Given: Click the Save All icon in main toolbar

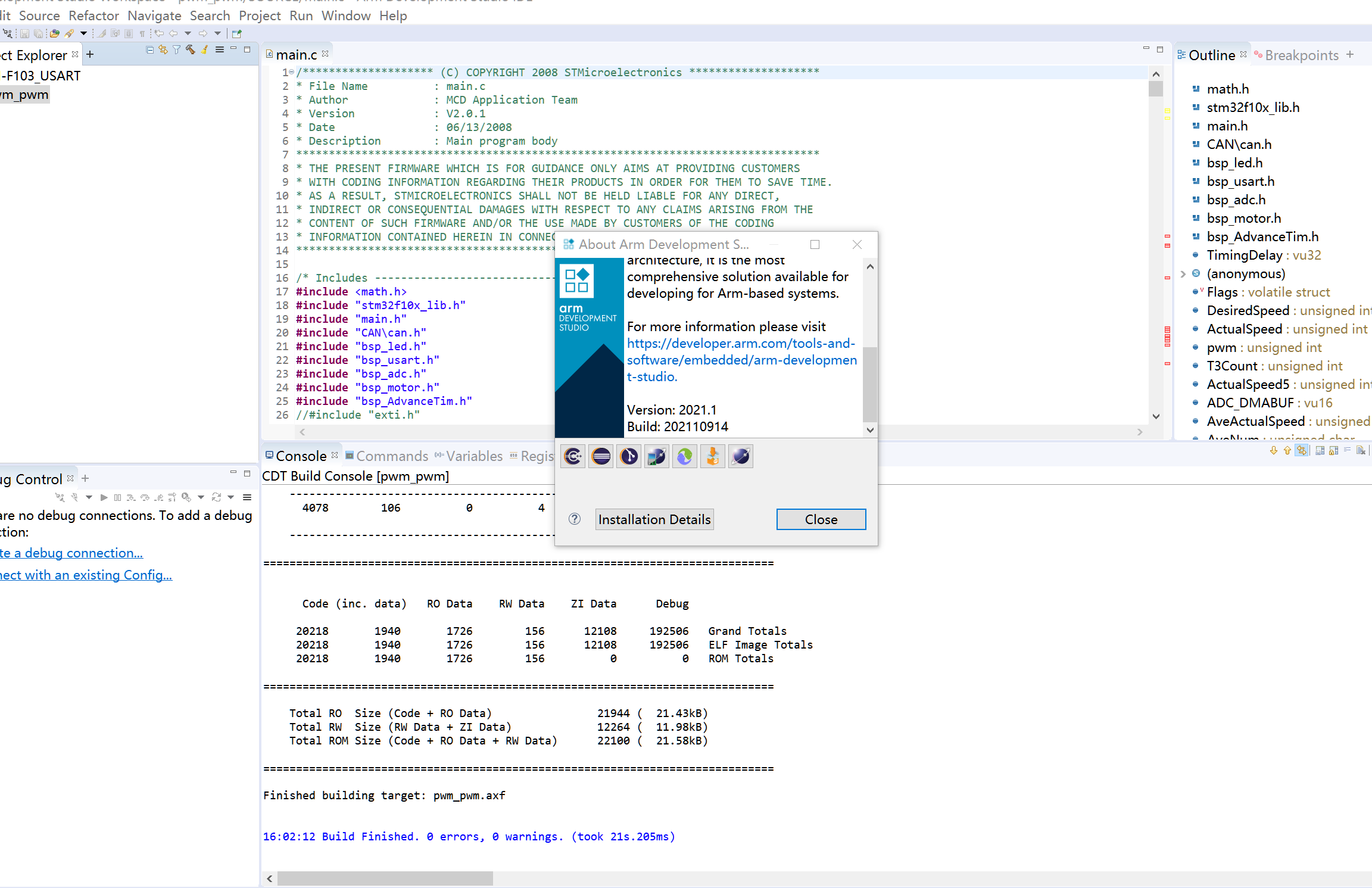Looking at the screenshot, I should click(39, 33).
